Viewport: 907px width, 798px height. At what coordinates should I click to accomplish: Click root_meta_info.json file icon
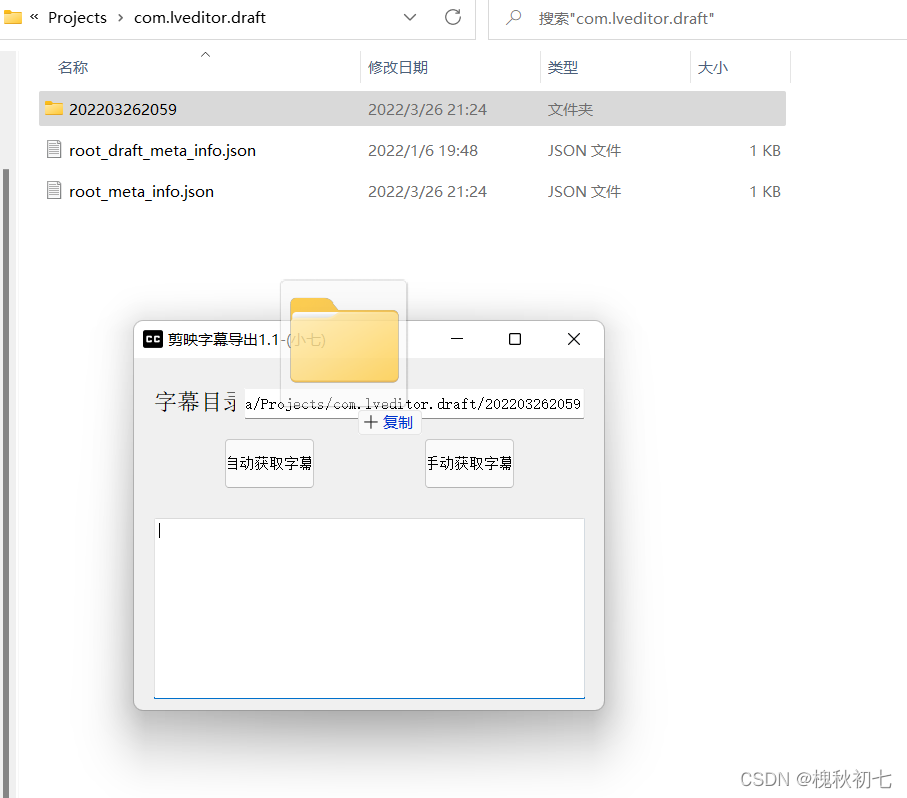(54, 190)
